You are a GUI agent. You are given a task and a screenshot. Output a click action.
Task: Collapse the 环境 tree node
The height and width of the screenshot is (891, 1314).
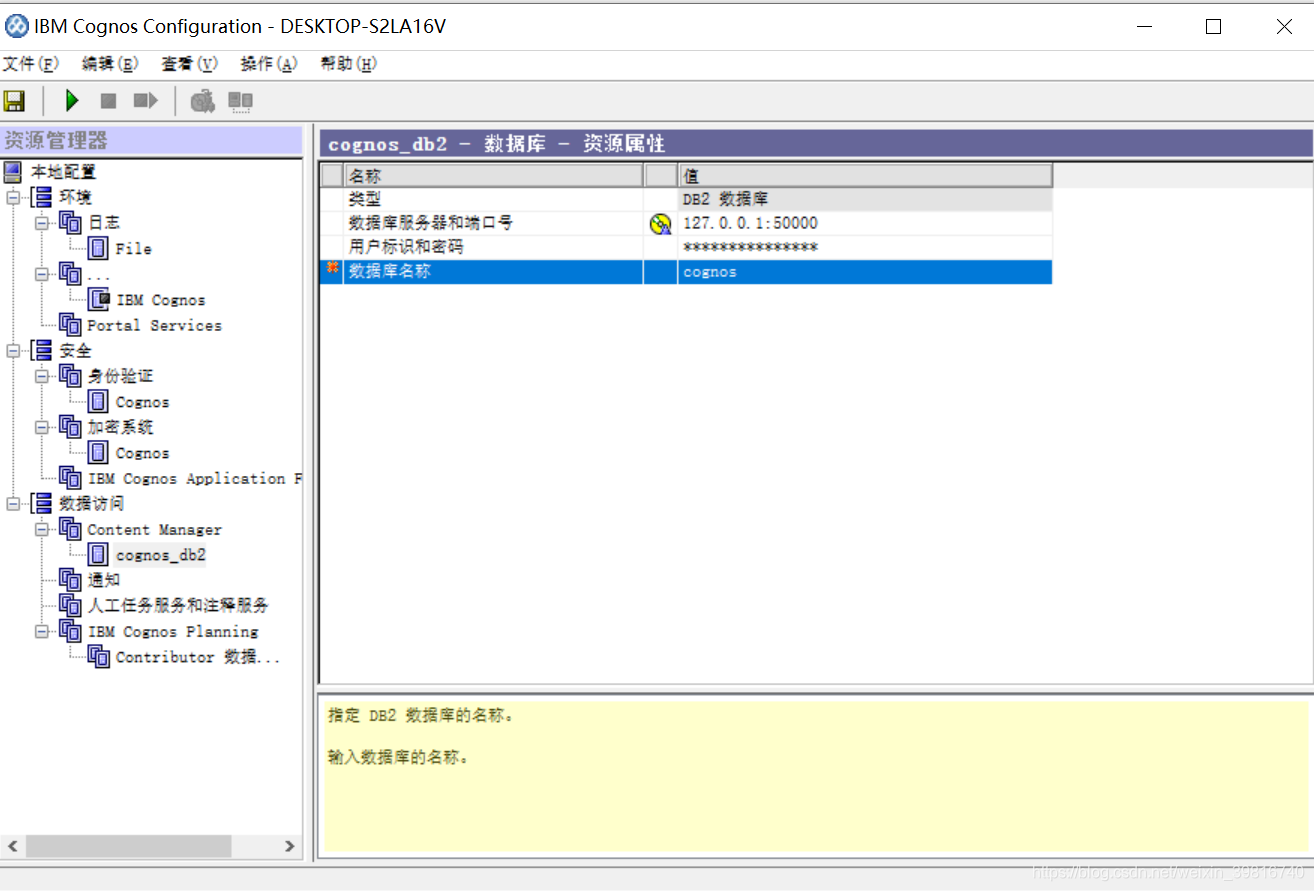pyautogui.click(x=12, y=197)
